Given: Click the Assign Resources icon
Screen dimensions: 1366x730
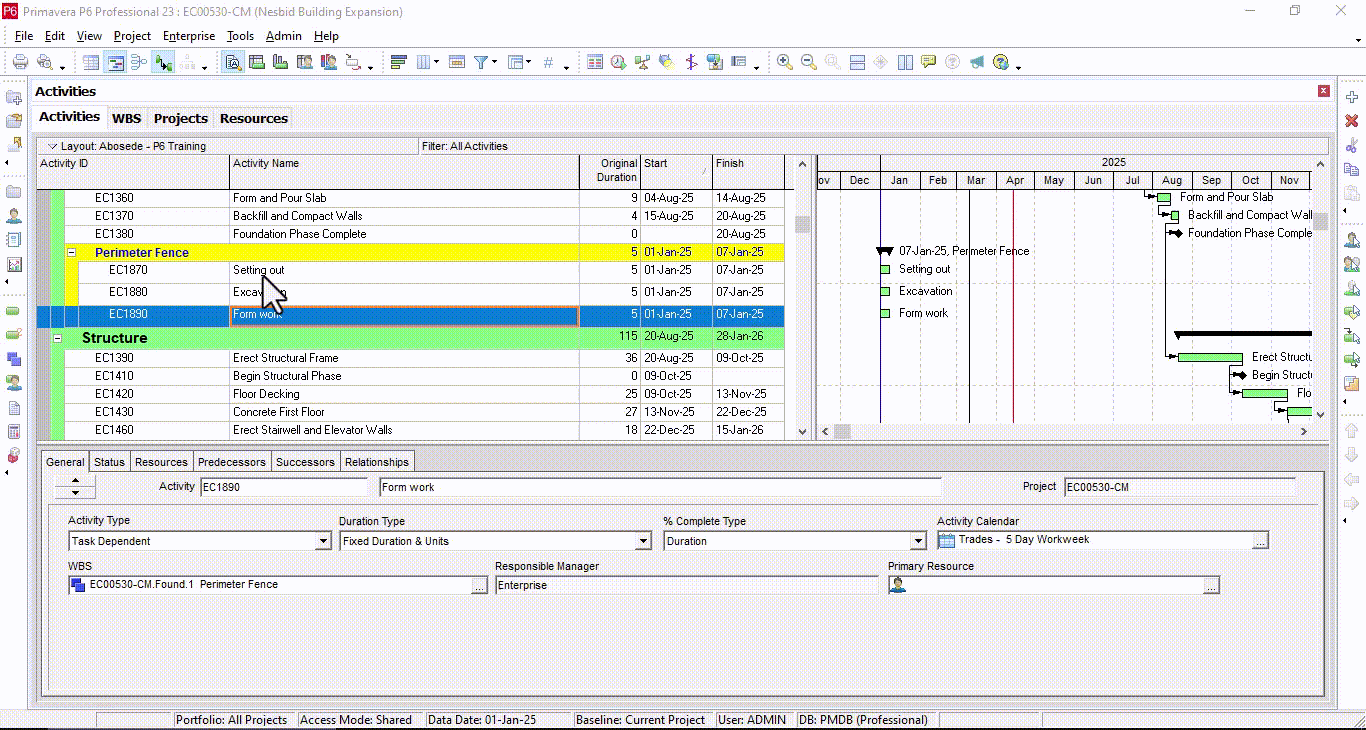Looking at the screenshot, I should 1352,240.
